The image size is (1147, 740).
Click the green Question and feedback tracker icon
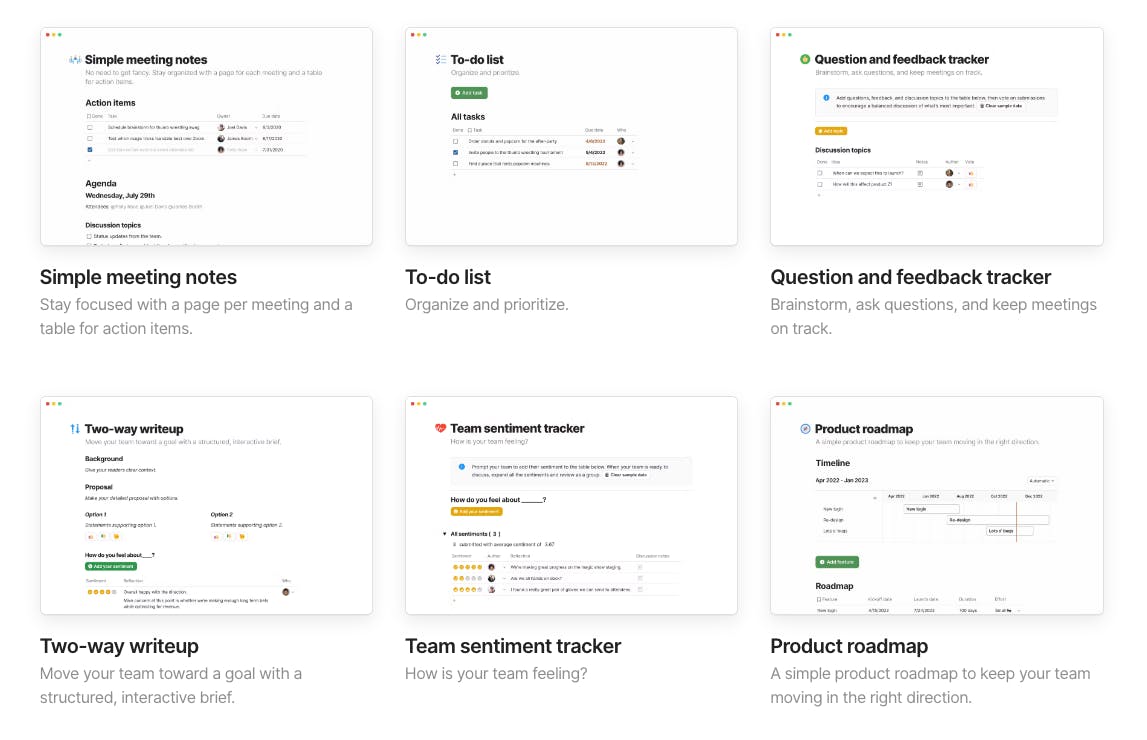[x=806, y=60]
